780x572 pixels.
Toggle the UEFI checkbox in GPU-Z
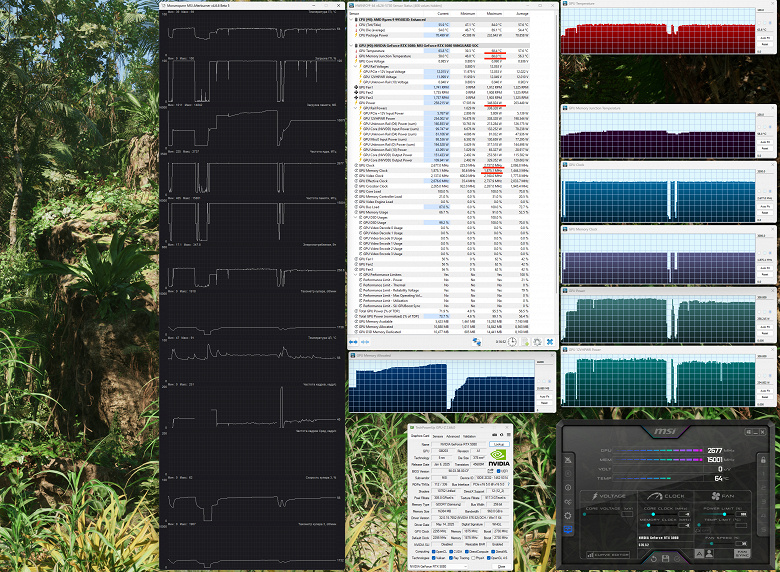coord(498,471)
